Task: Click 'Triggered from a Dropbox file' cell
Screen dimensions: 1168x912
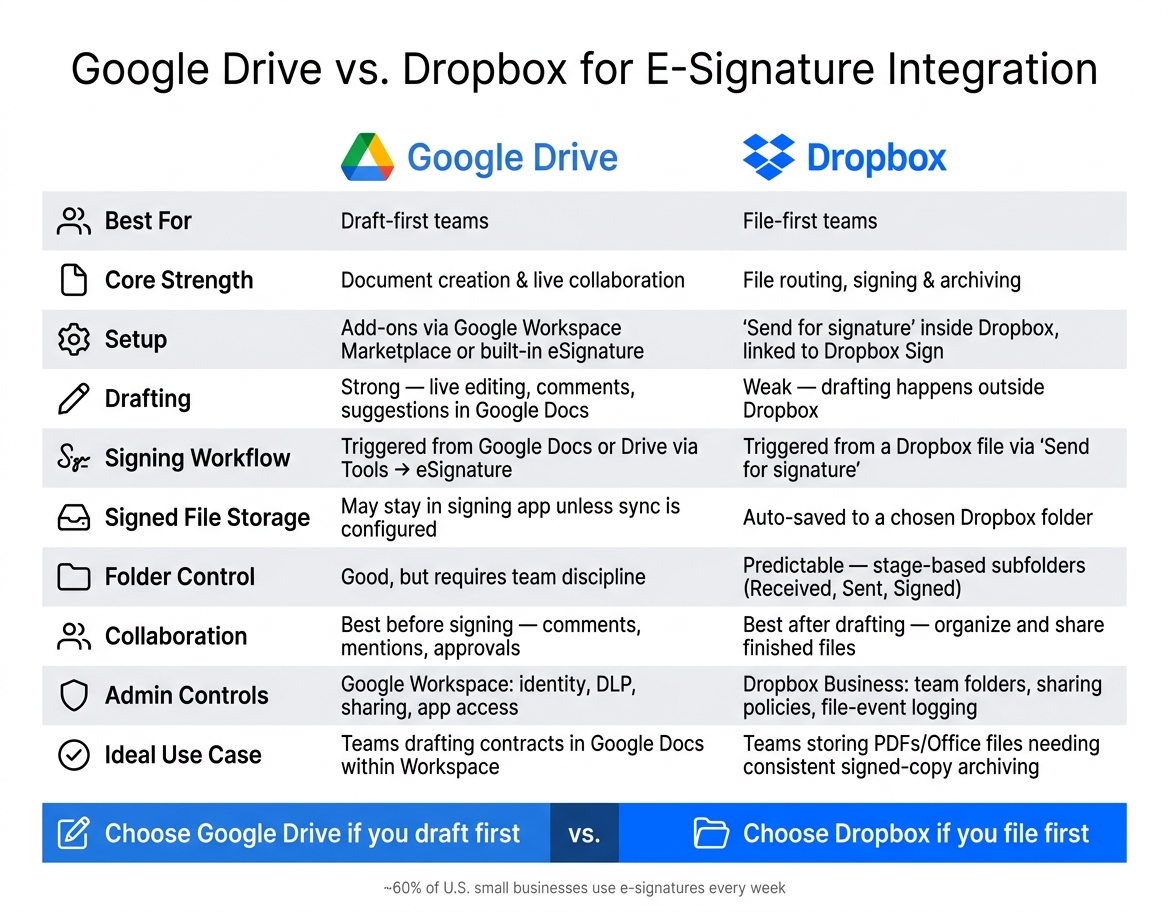Action: click(x=915, y=458)
